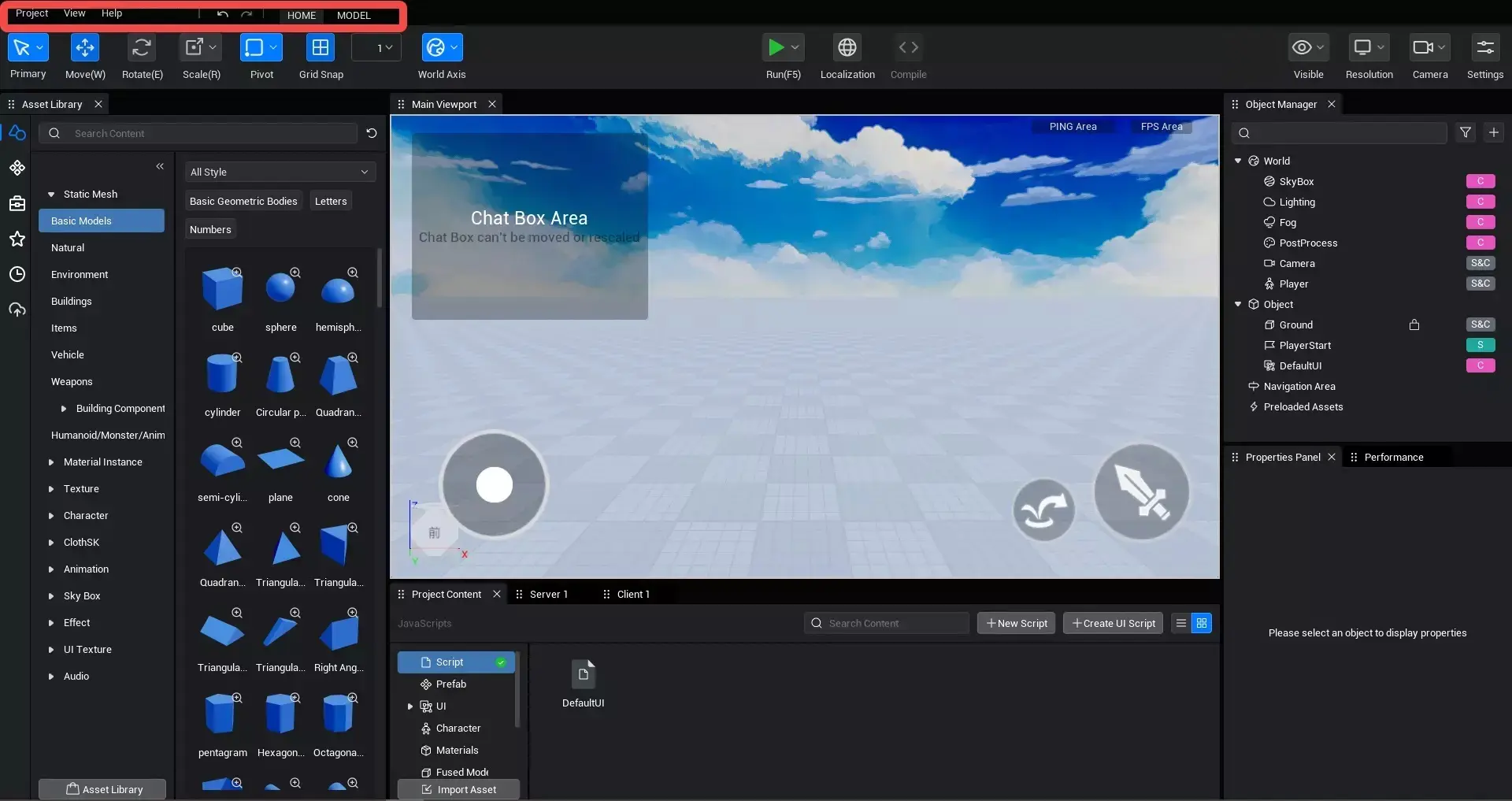Click the Undo arrow
1512x801 pixels.
(x=223, y=14)
